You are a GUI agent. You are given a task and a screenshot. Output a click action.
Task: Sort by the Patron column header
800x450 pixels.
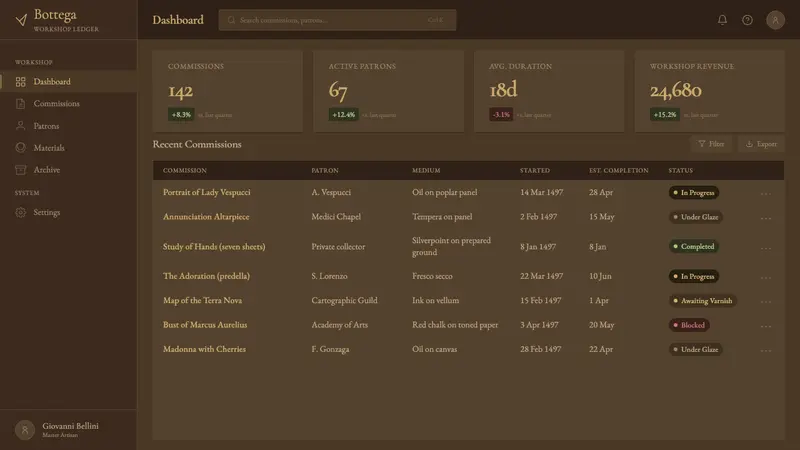coord(325,170)
